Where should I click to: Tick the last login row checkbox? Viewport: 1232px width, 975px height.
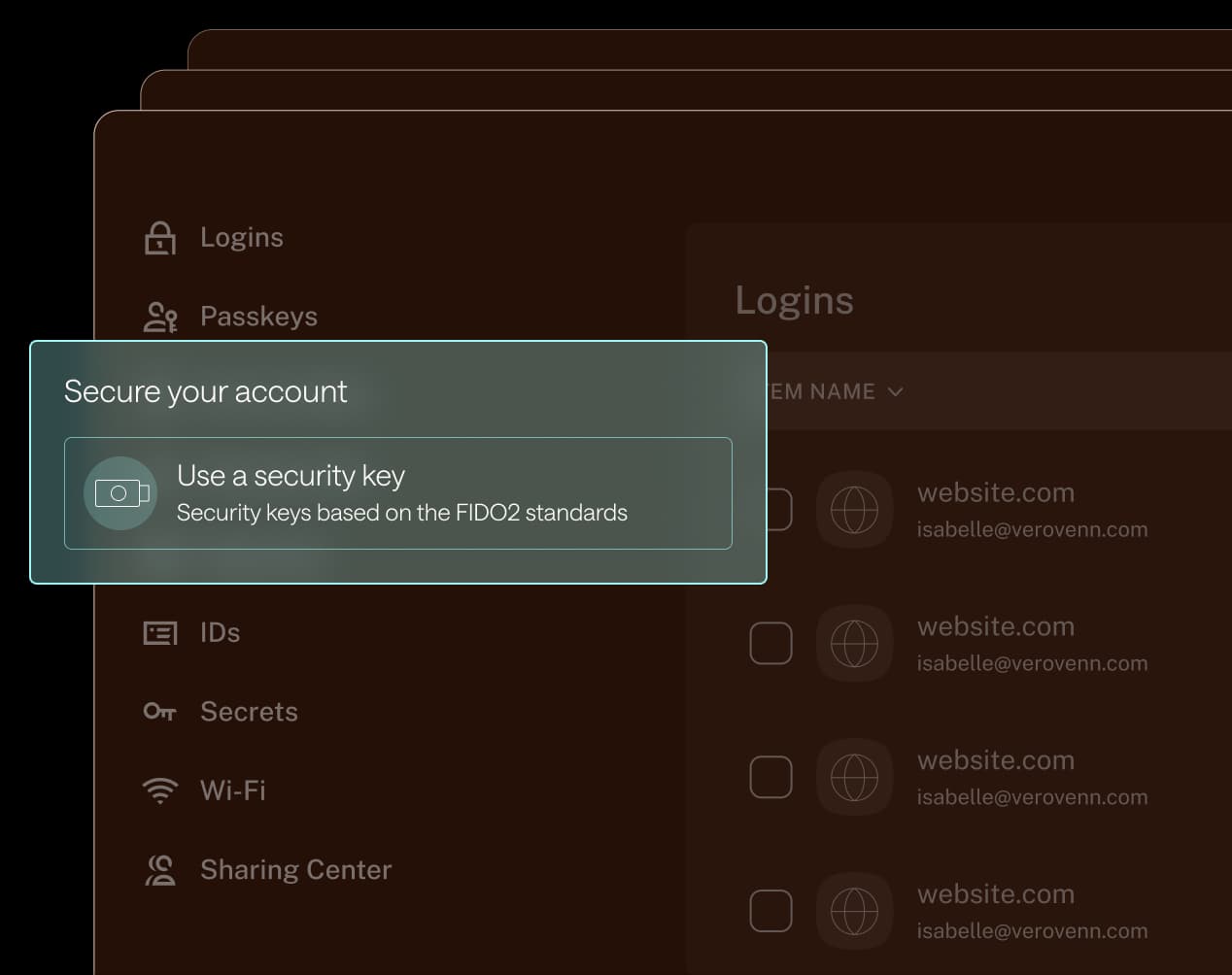[x=771, y=911]
